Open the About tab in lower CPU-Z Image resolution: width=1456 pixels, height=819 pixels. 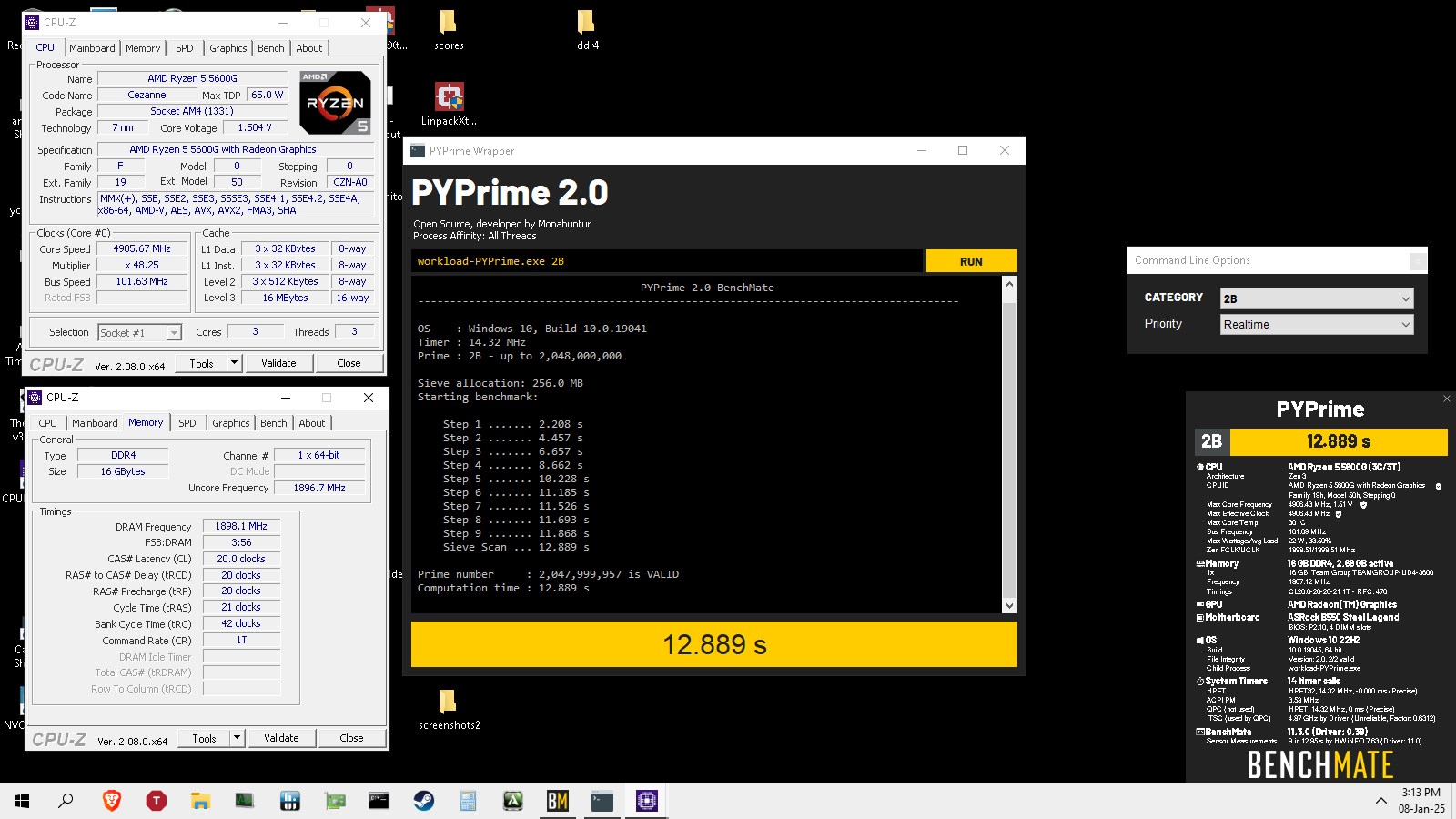[x=312, y=423]
